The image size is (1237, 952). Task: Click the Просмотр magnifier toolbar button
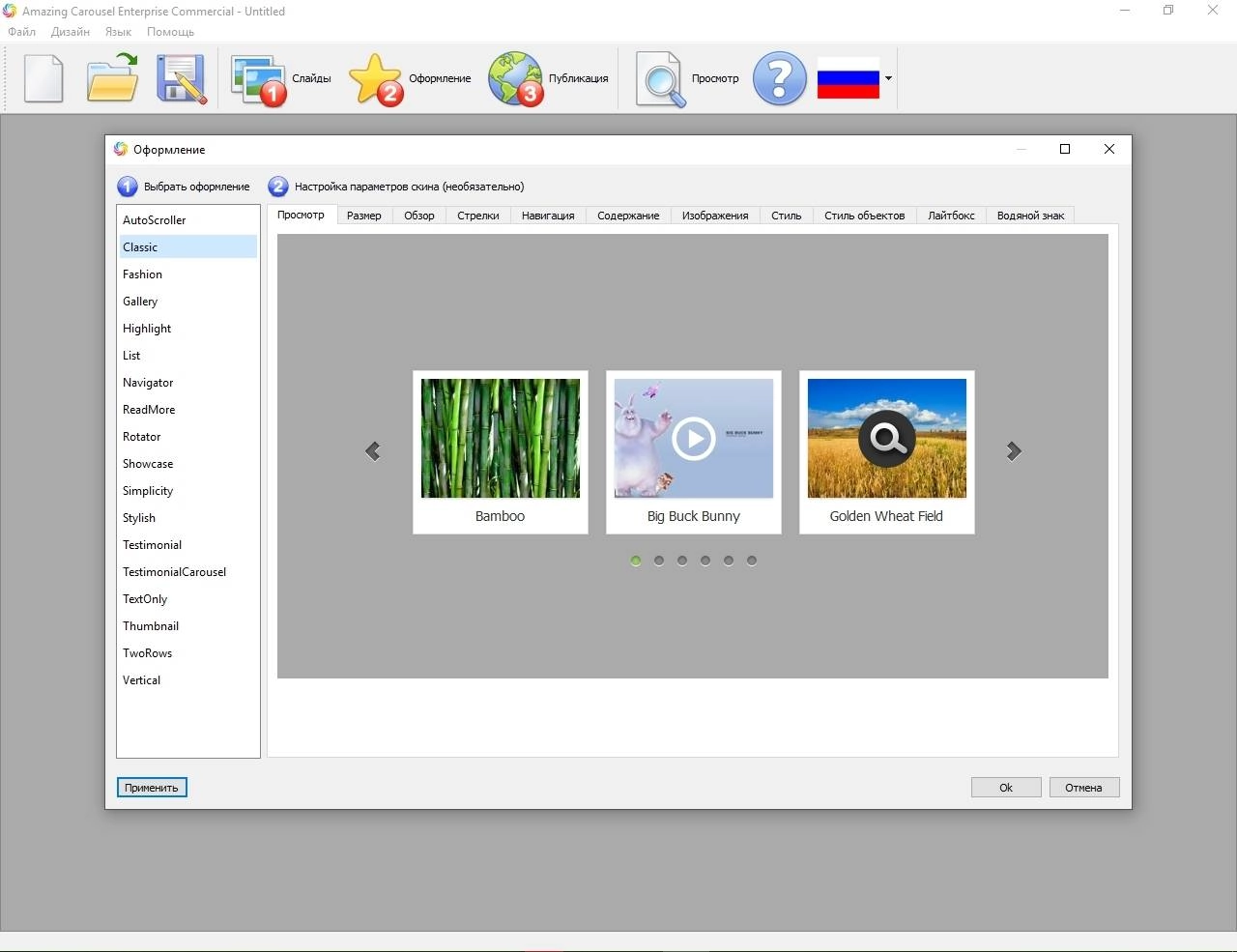pos(688,78)
